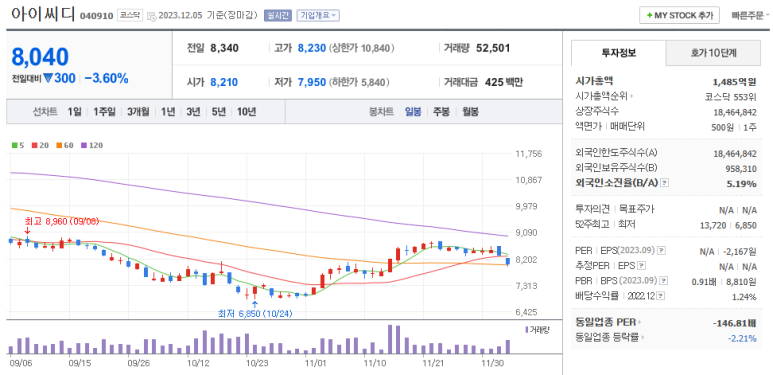Viewport: 773px width, 375px height.
Task: Select the 1년 line chart range
Action: 168,111
